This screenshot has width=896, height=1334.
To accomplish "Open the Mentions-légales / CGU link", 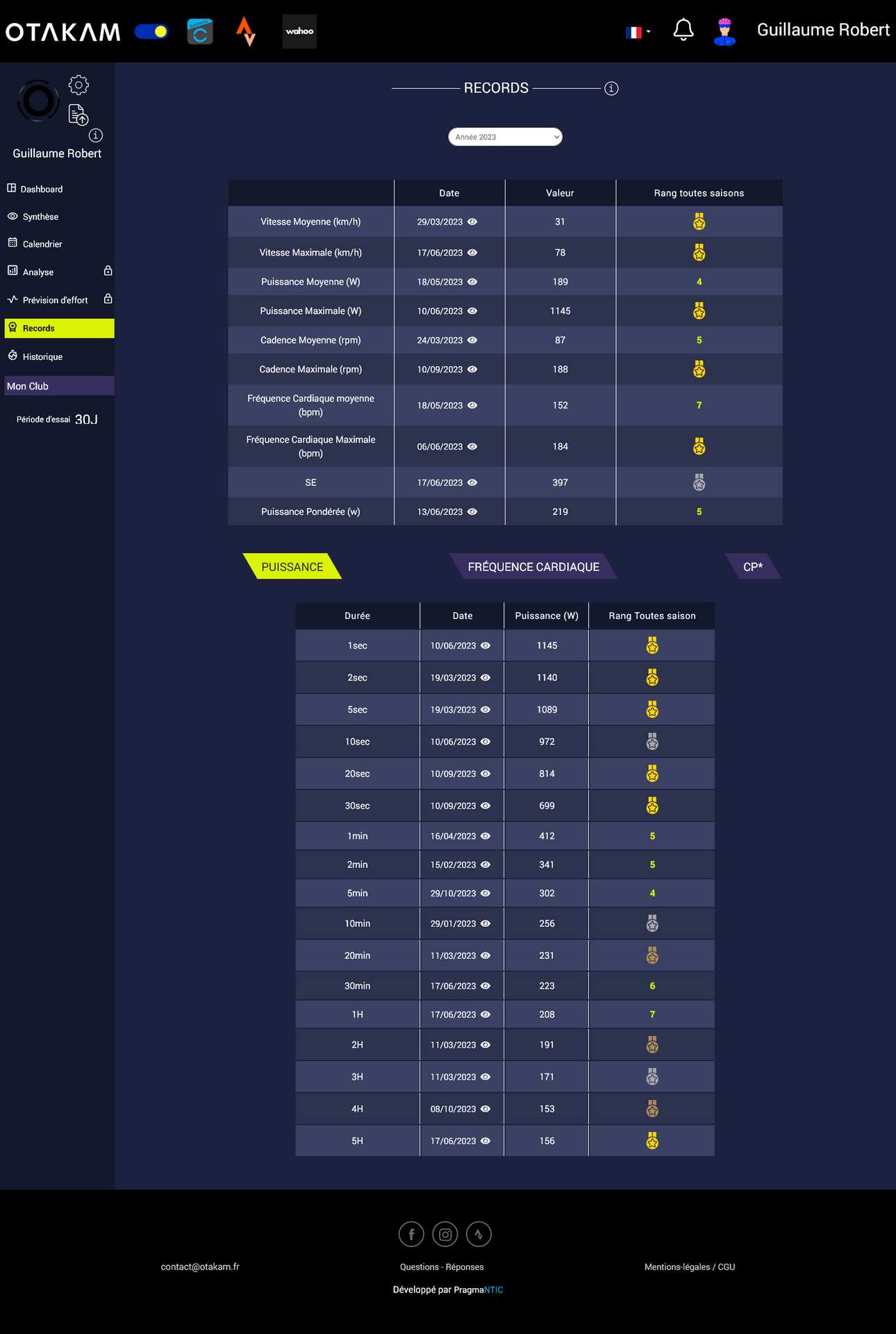I will tap(690, 1267).
